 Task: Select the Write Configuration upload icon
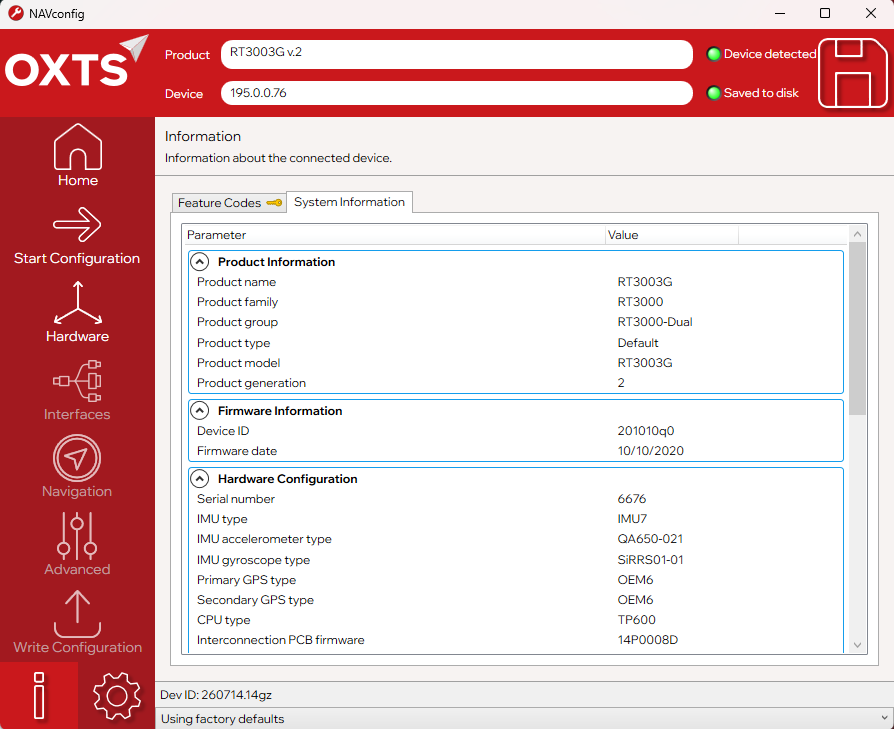coord(77,614)
